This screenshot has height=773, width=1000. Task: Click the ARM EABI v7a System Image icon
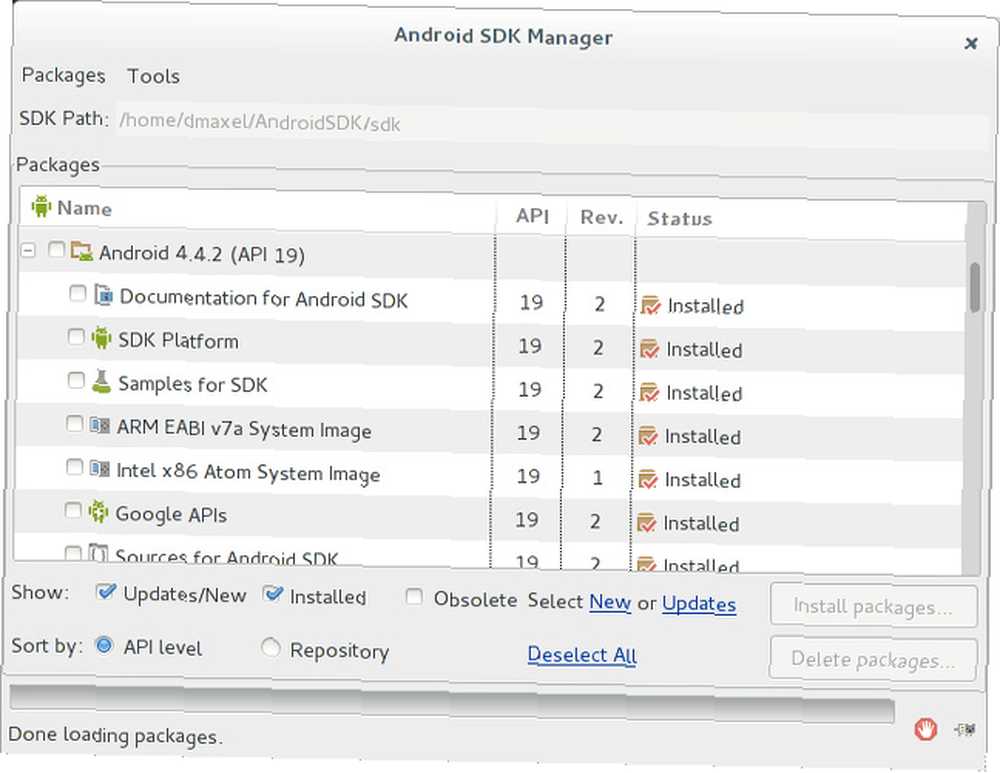coord(99,425)
